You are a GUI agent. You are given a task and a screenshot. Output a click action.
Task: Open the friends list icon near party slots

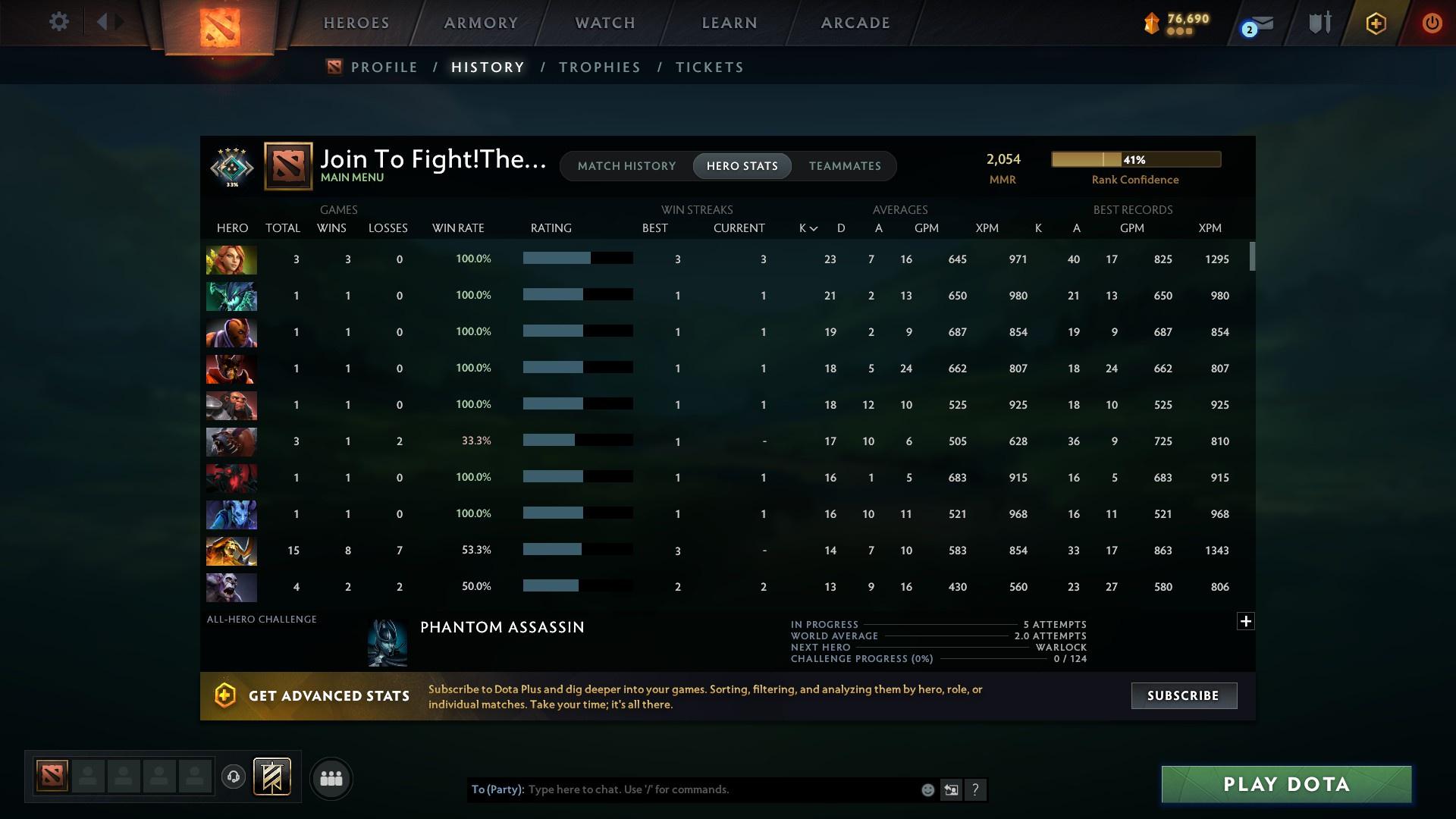(331, 779)
